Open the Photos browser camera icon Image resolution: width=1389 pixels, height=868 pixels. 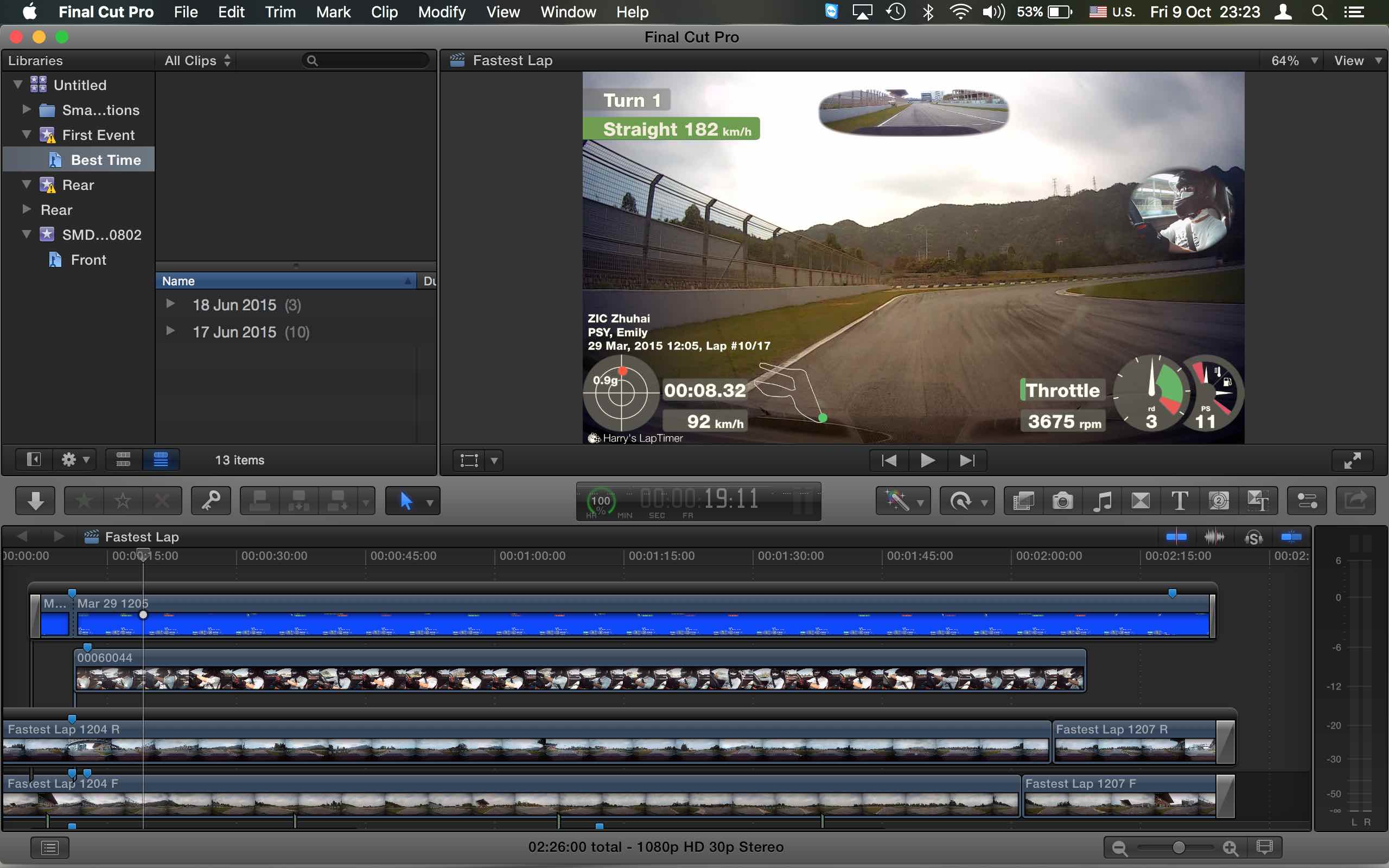tap(1062, 501)
